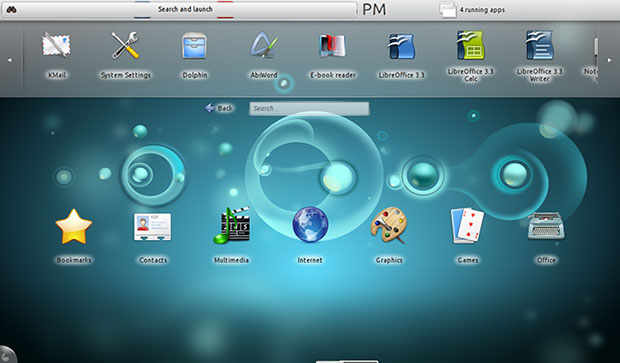
Task: Open the Office typewriter icon
Action: click(x=546, y=226)
